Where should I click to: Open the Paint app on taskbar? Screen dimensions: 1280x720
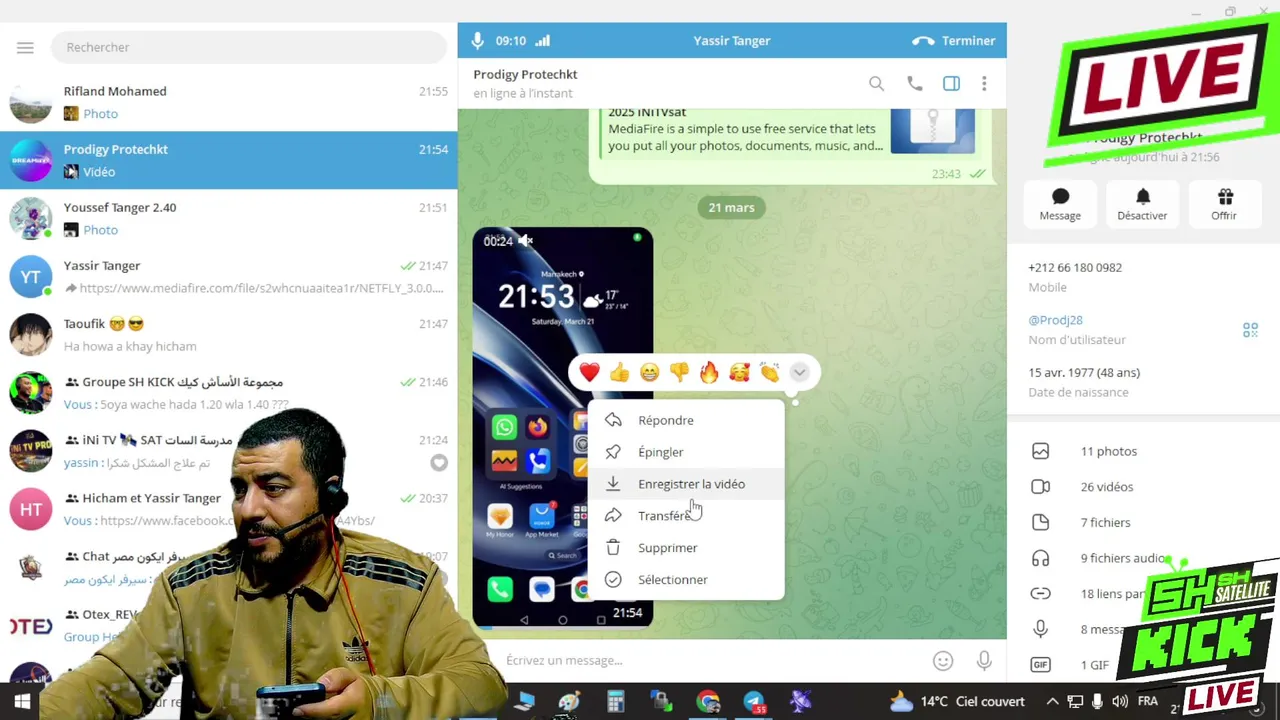tap(569, 702)
